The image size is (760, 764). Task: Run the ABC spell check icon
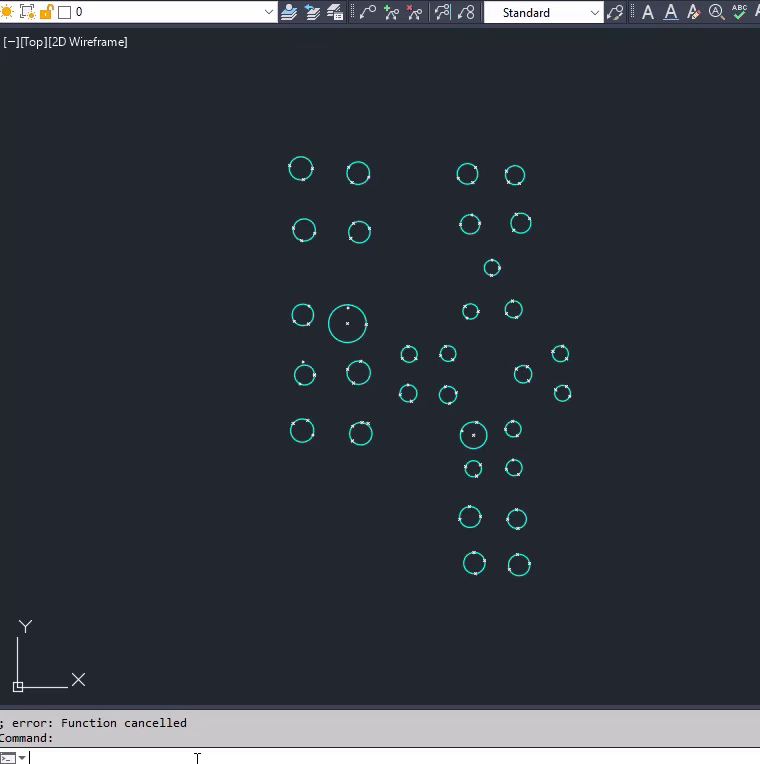click(739, 12)
